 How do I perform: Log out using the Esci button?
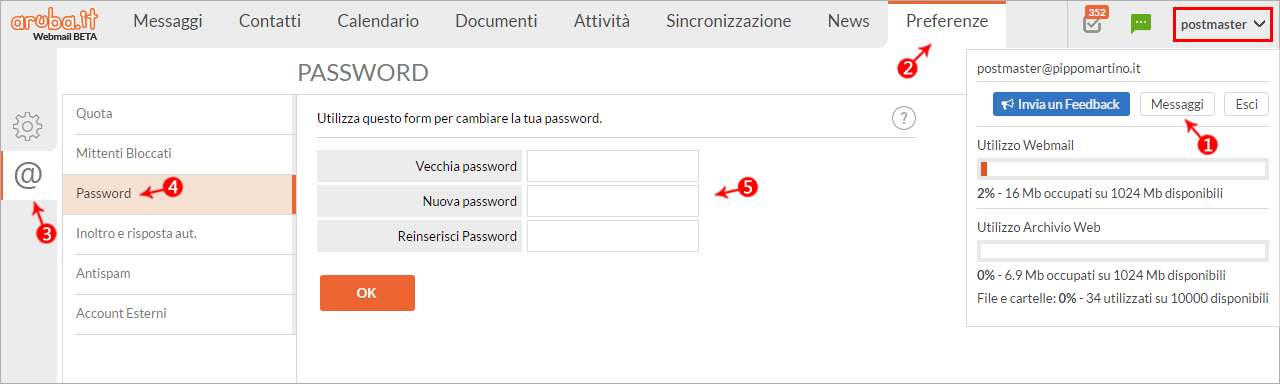[x=1246, y=104]
